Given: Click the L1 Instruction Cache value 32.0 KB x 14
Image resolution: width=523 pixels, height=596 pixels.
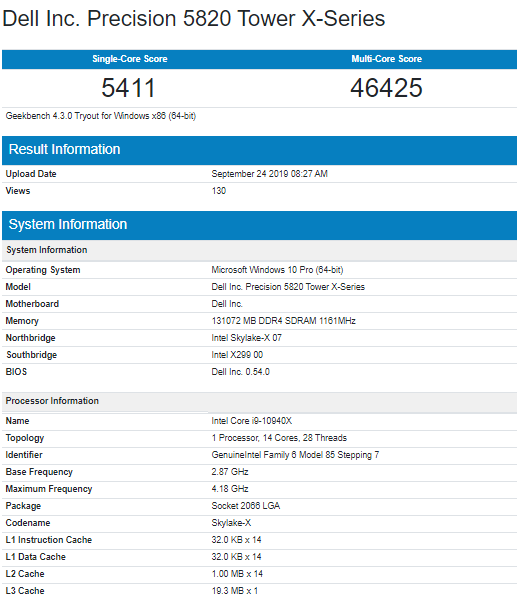Looking at the screenshot, I should tap(236, 540).
